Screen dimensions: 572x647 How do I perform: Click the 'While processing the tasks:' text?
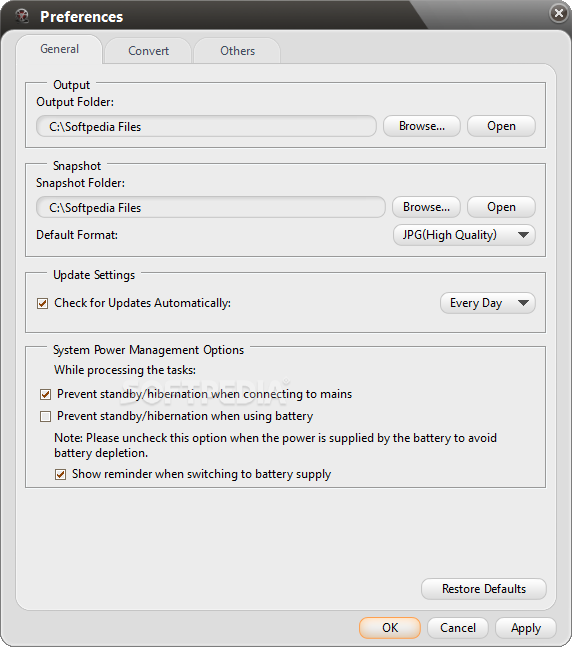click(x=125, y=370)
